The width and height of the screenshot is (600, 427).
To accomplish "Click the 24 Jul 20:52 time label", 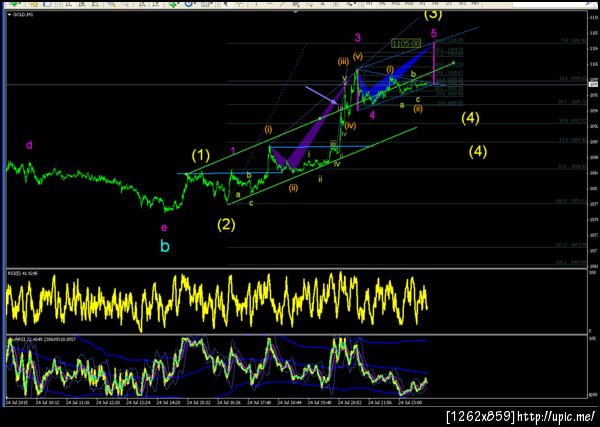I will pos(350,403).
